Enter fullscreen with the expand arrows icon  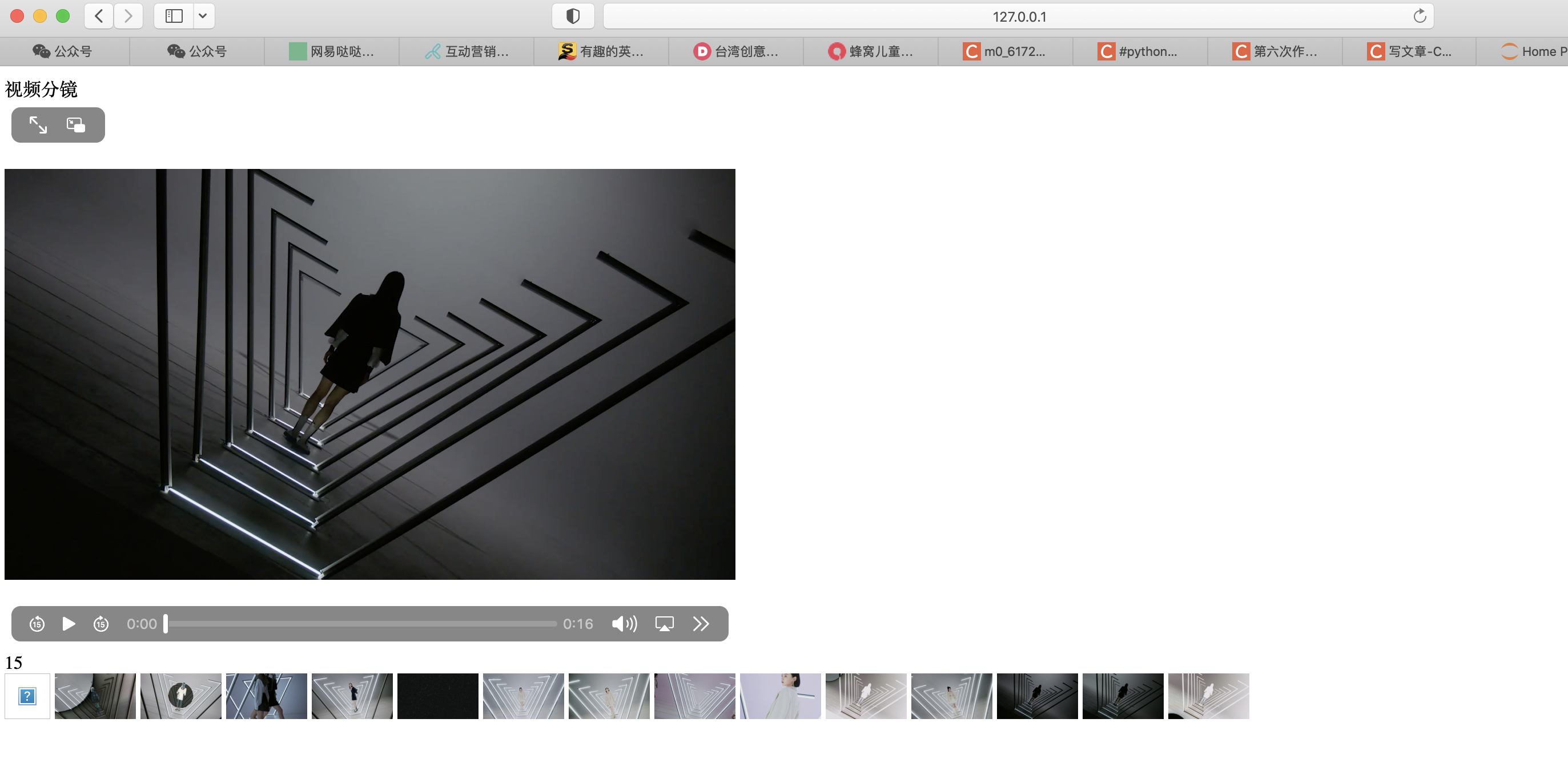pyautogui.click(x=38, y=124)
